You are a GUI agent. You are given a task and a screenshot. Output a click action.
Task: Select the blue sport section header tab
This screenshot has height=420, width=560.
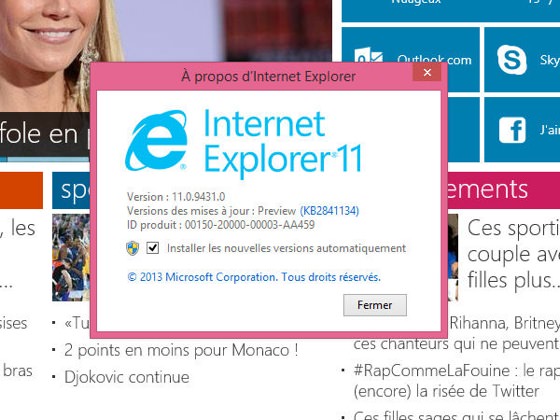71,190
